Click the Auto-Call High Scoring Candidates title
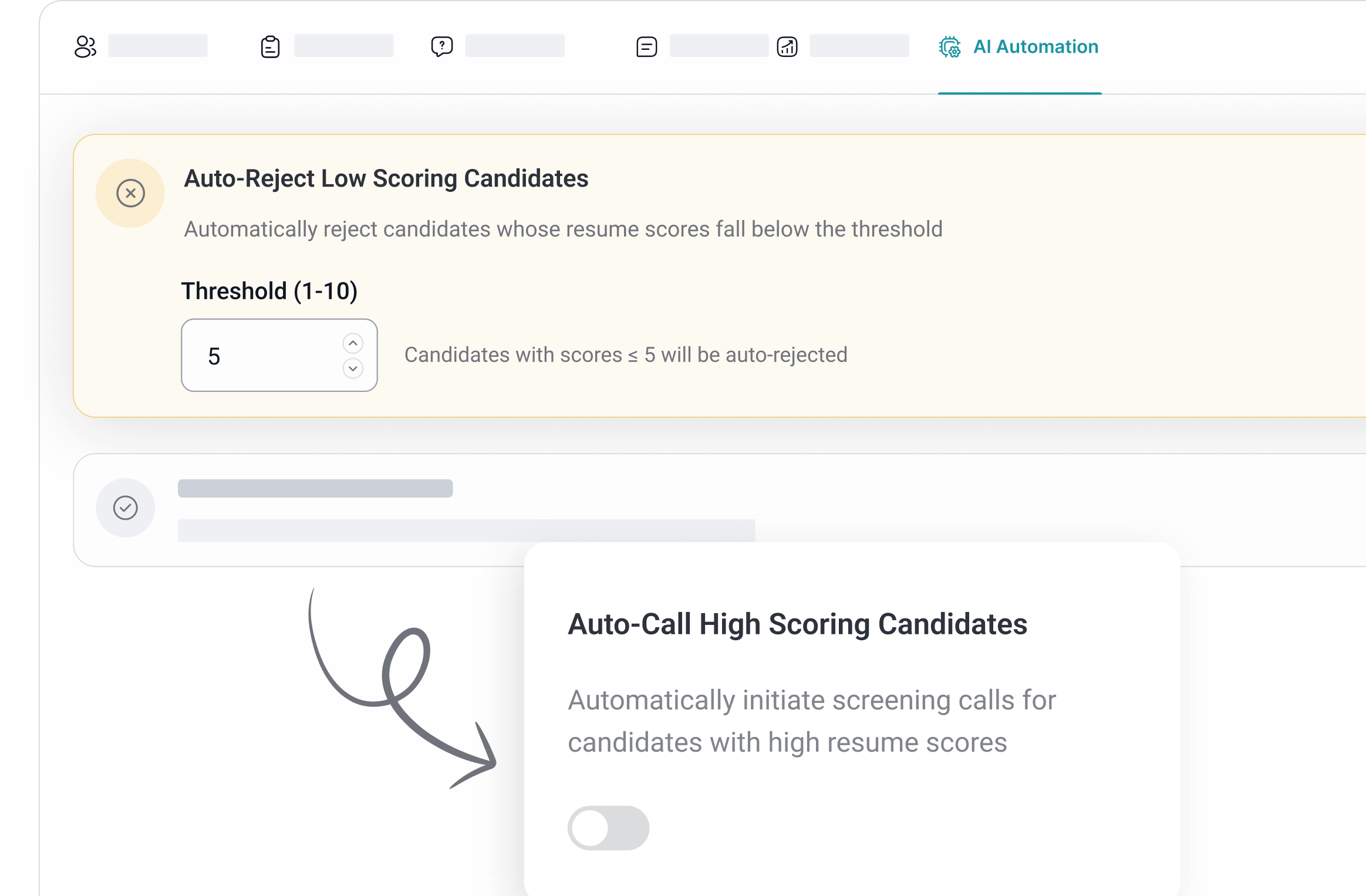This screenshot has height=896, width=1366. (797, 624)
